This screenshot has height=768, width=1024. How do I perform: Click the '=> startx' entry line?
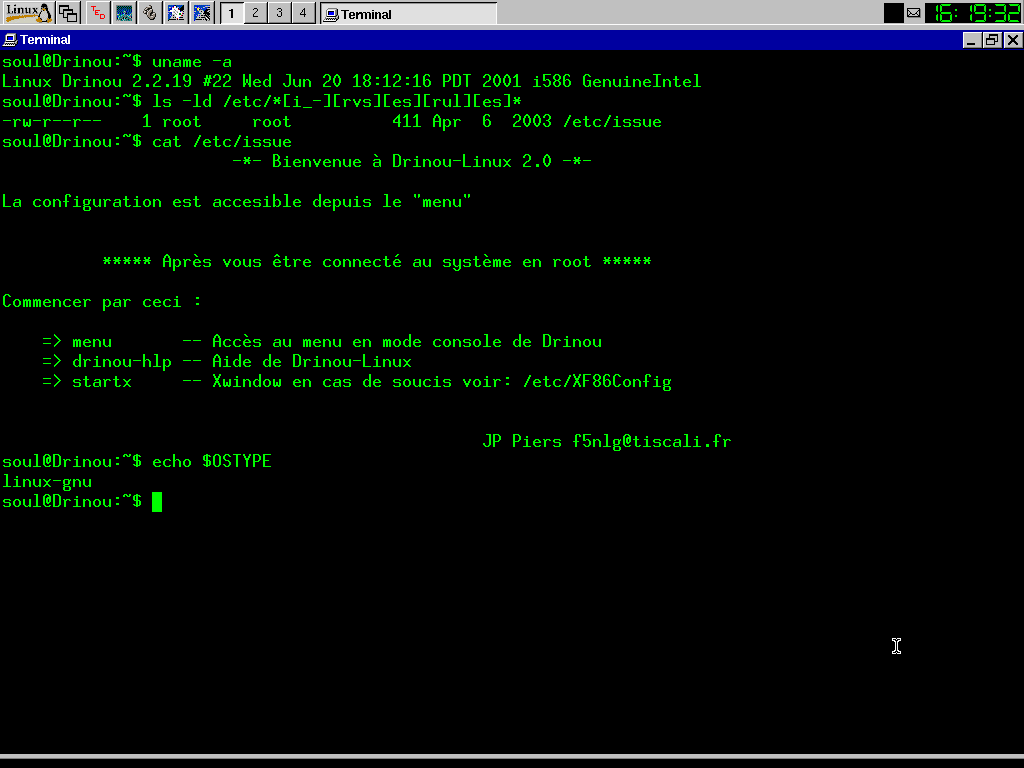[357, 382]
